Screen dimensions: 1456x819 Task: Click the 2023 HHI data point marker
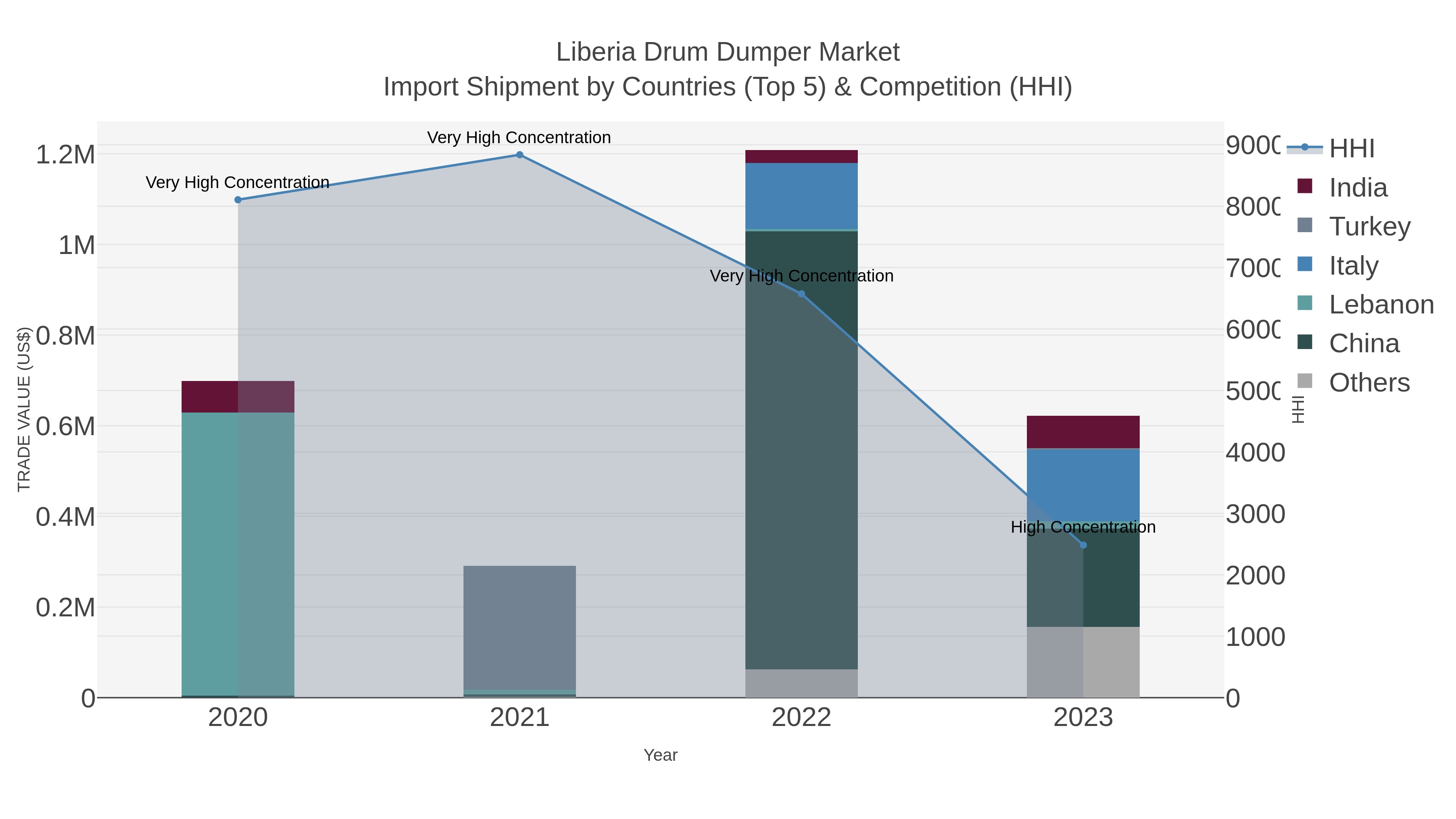click(x=1083, y=545)
